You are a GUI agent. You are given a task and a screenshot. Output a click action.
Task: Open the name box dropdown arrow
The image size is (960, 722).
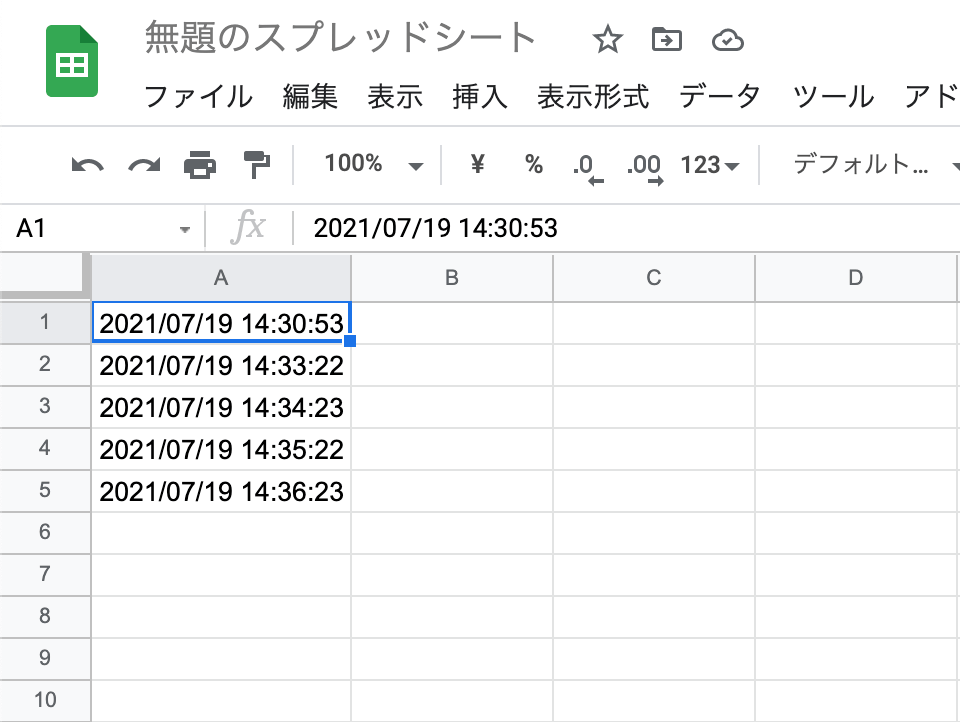pyautogui.click(x=184, y=230)
